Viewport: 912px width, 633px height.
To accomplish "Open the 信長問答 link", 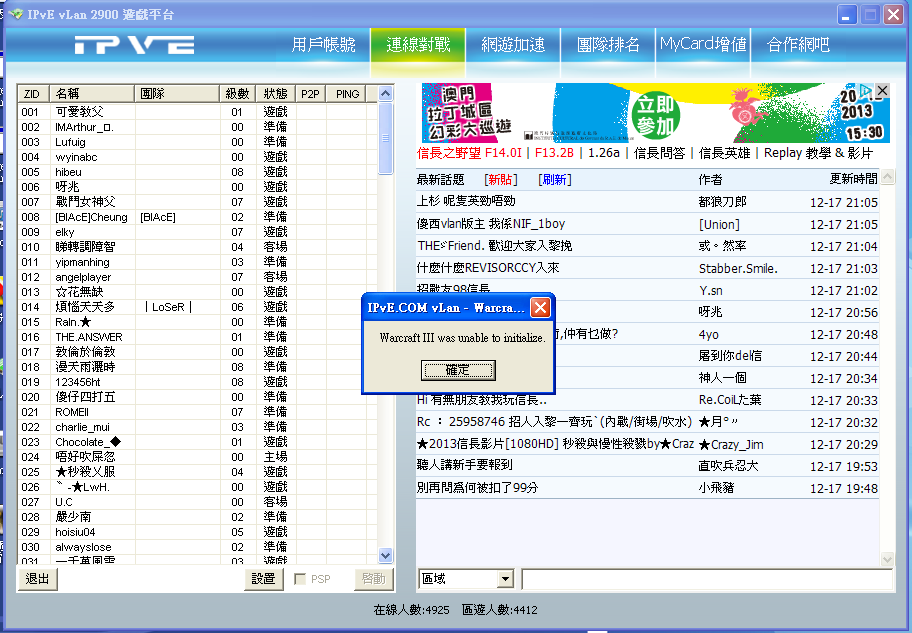I will (x=660, y=153).
